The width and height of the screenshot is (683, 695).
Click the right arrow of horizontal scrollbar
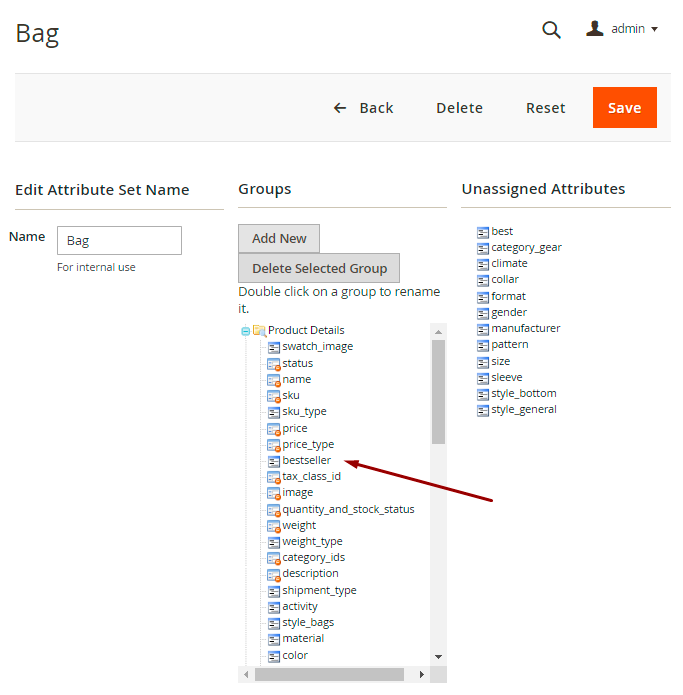[x=422, y=675]
